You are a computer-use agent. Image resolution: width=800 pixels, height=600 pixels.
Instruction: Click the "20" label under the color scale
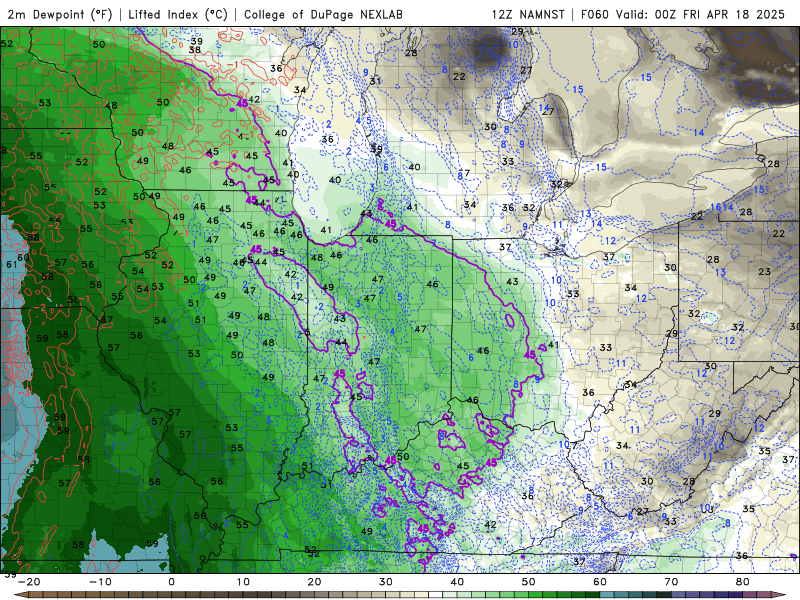click(x=314, y=582)
